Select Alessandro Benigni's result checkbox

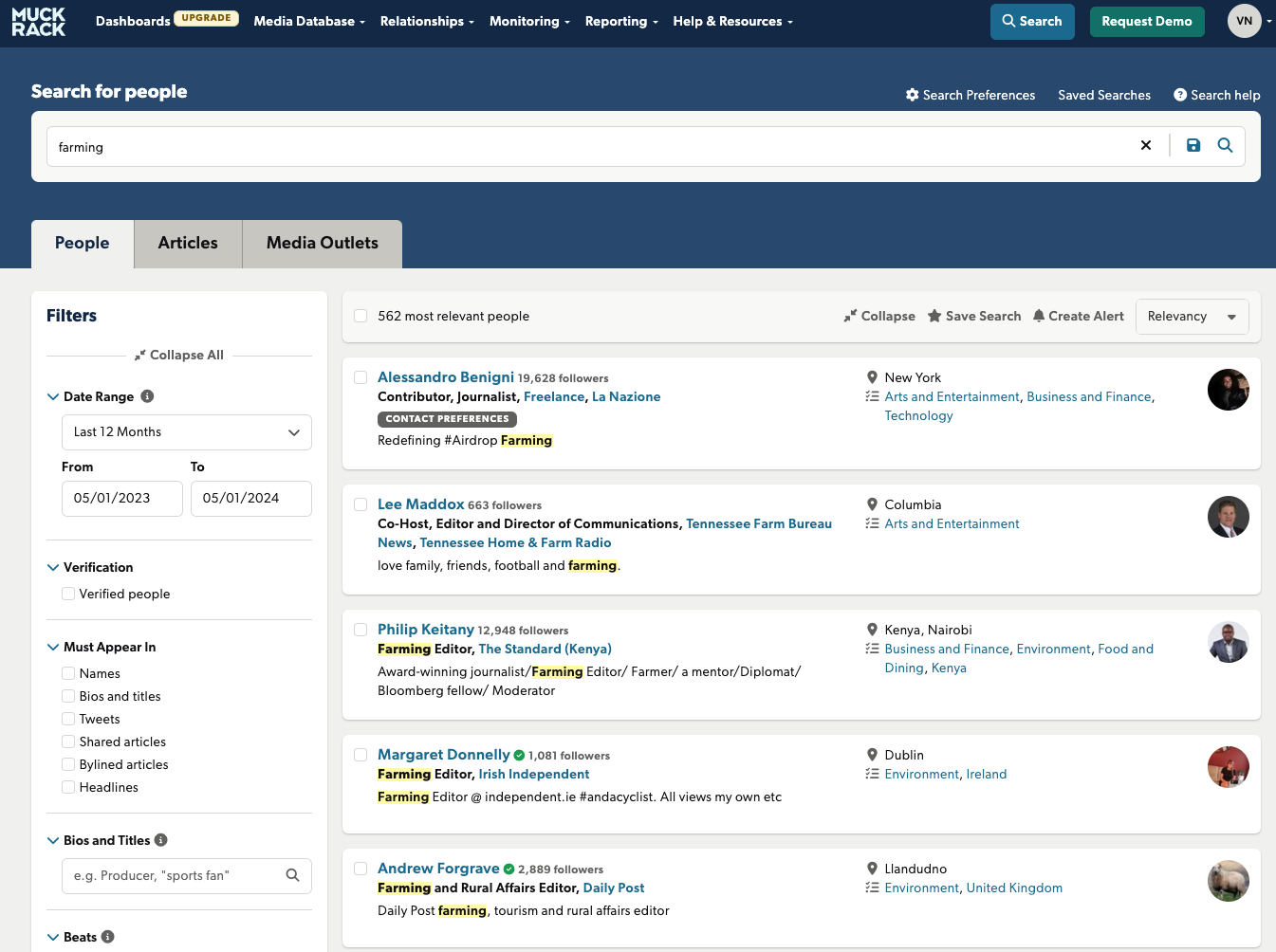(x=361, y=377)
